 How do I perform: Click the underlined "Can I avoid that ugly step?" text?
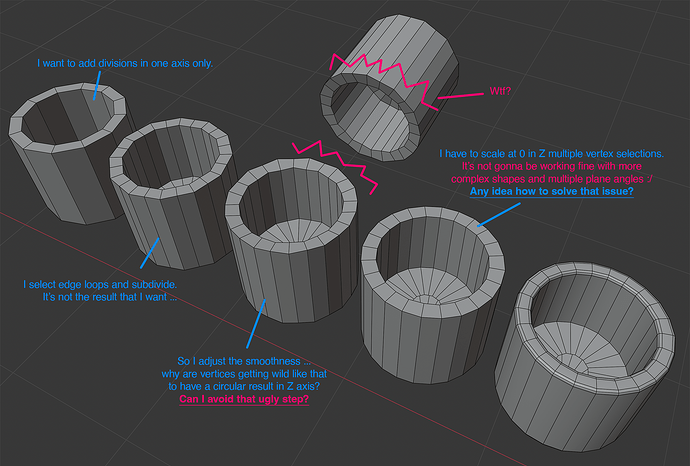pos(244,399)
